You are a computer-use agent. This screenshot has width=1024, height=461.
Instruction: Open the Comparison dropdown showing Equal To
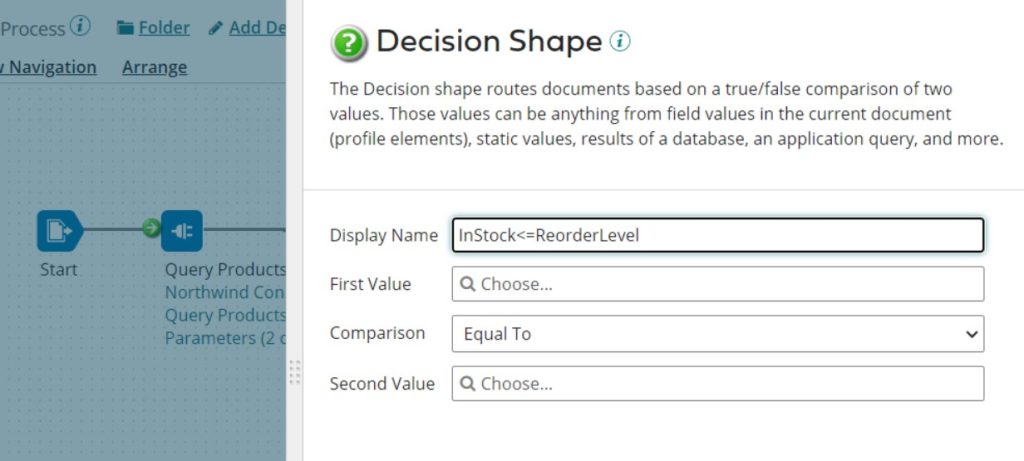tap(717, 334)
